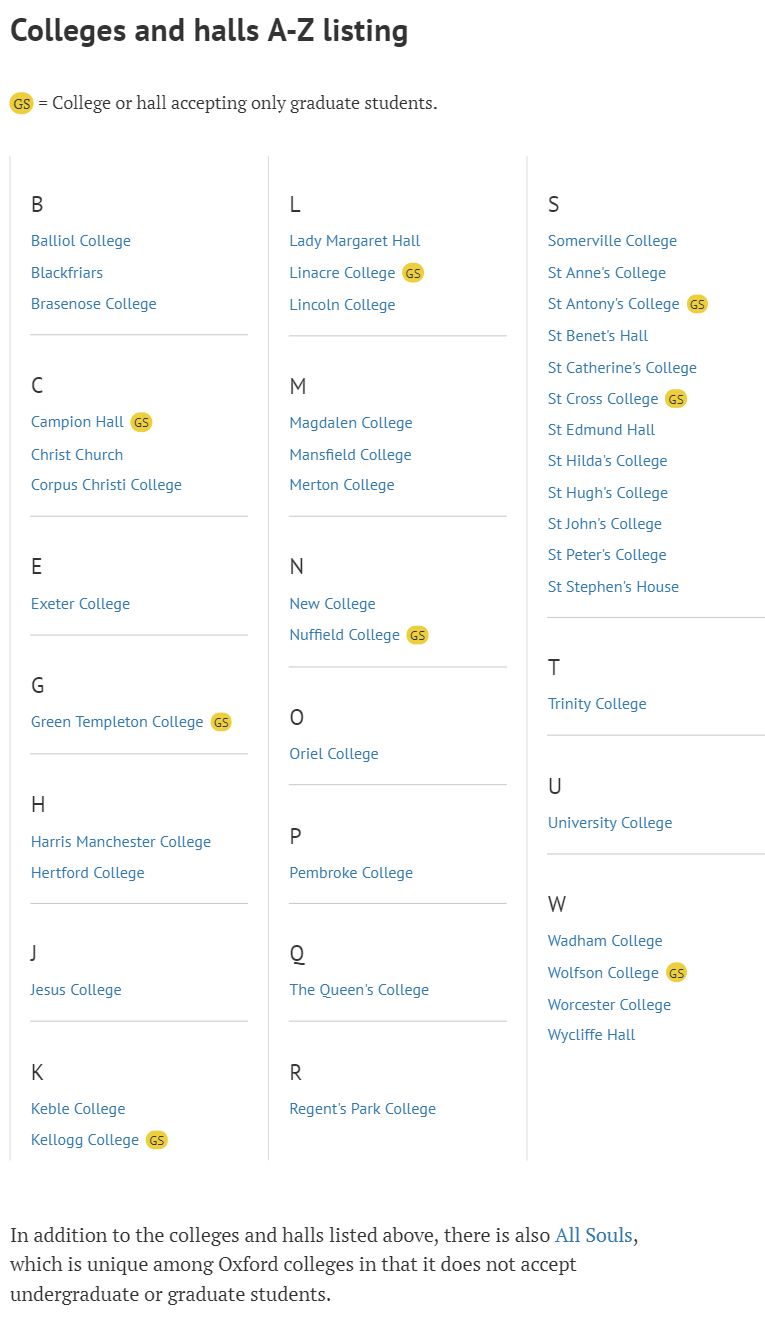
Task: Click the GS badge beside Campion Hall
Action: 142,422
